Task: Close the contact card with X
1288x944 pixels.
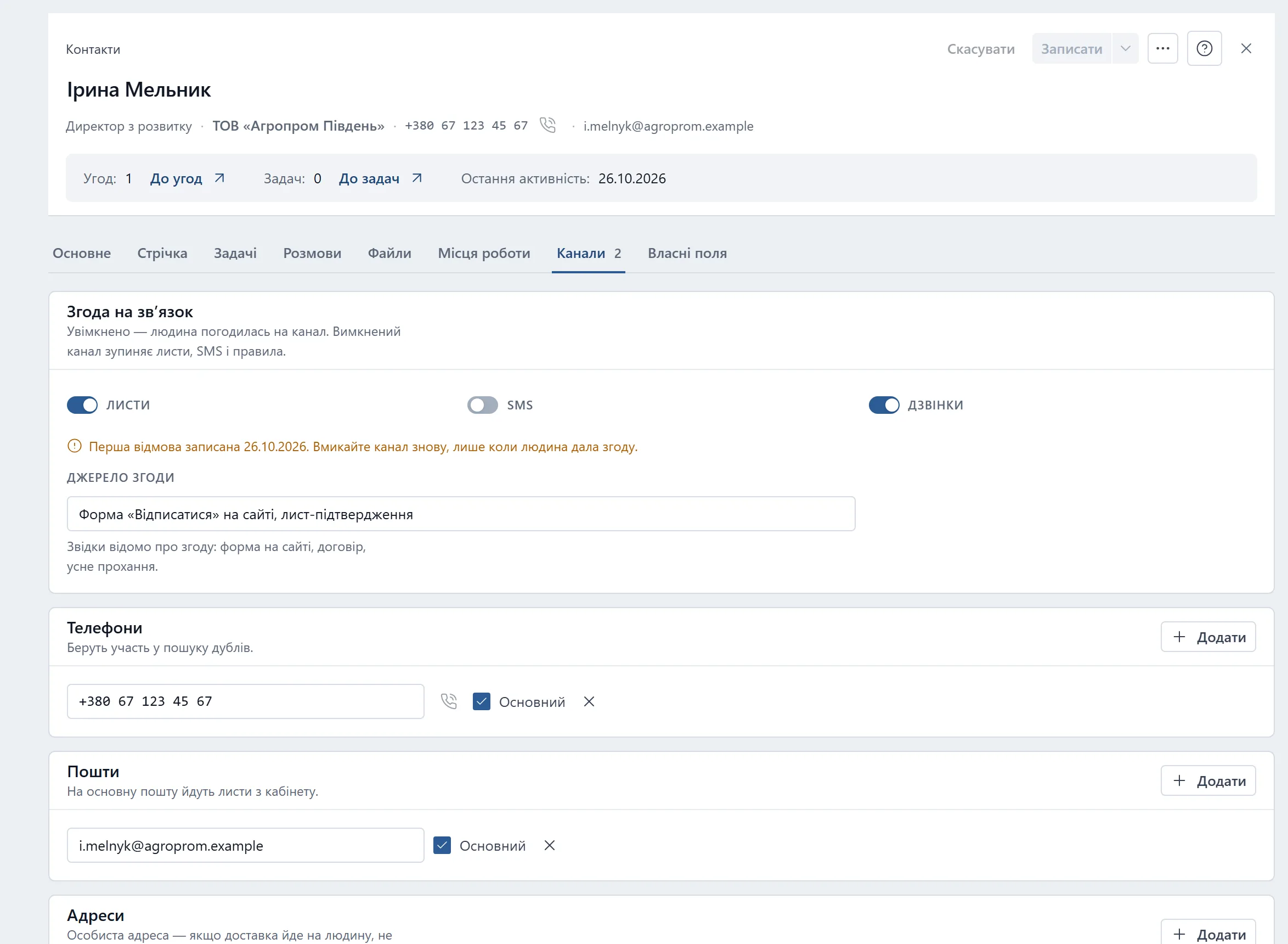Action: 1246,48
